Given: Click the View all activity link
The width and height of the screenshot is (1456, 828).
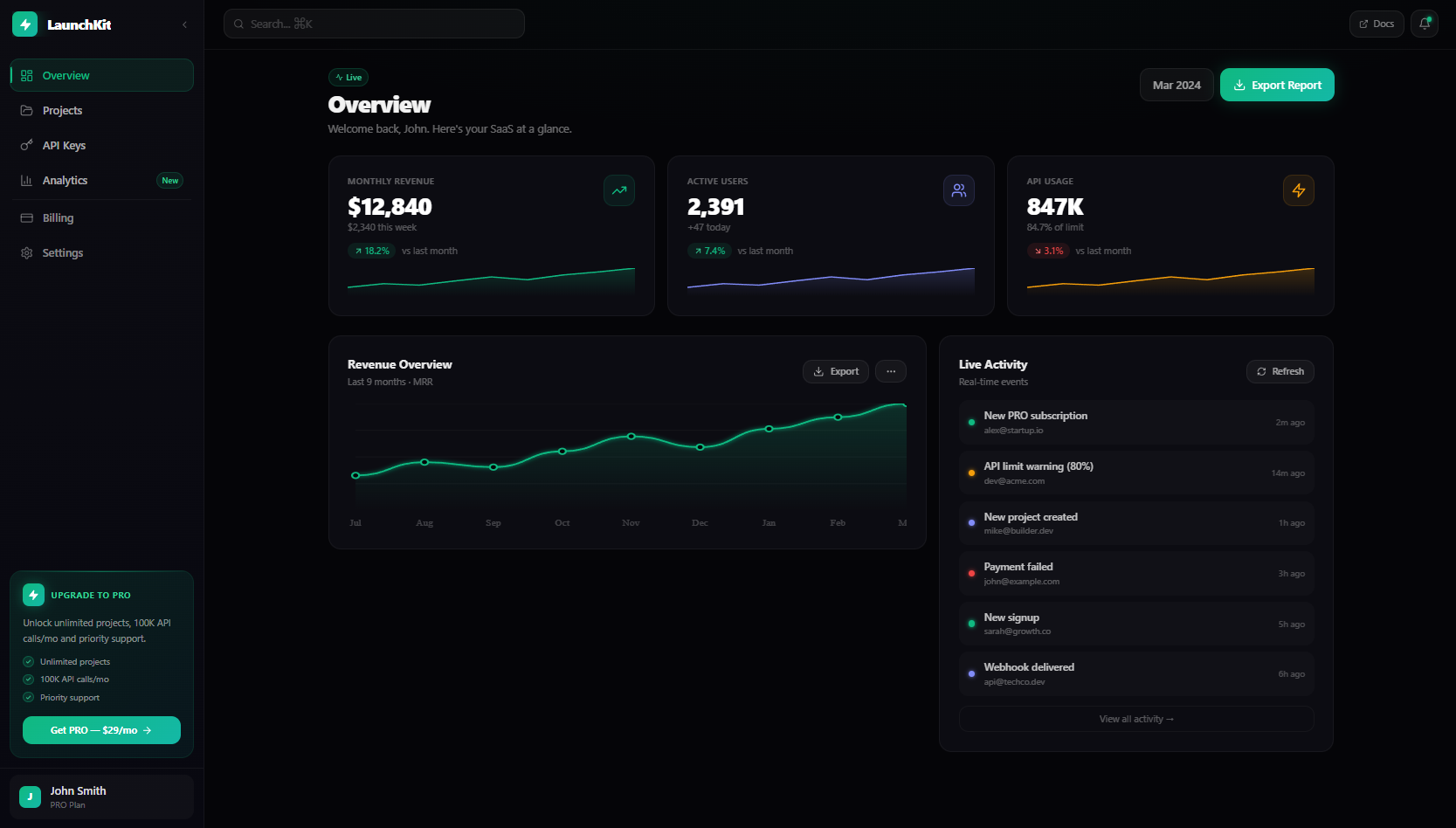Looking at the screenshot, I should click(1135, 719).
